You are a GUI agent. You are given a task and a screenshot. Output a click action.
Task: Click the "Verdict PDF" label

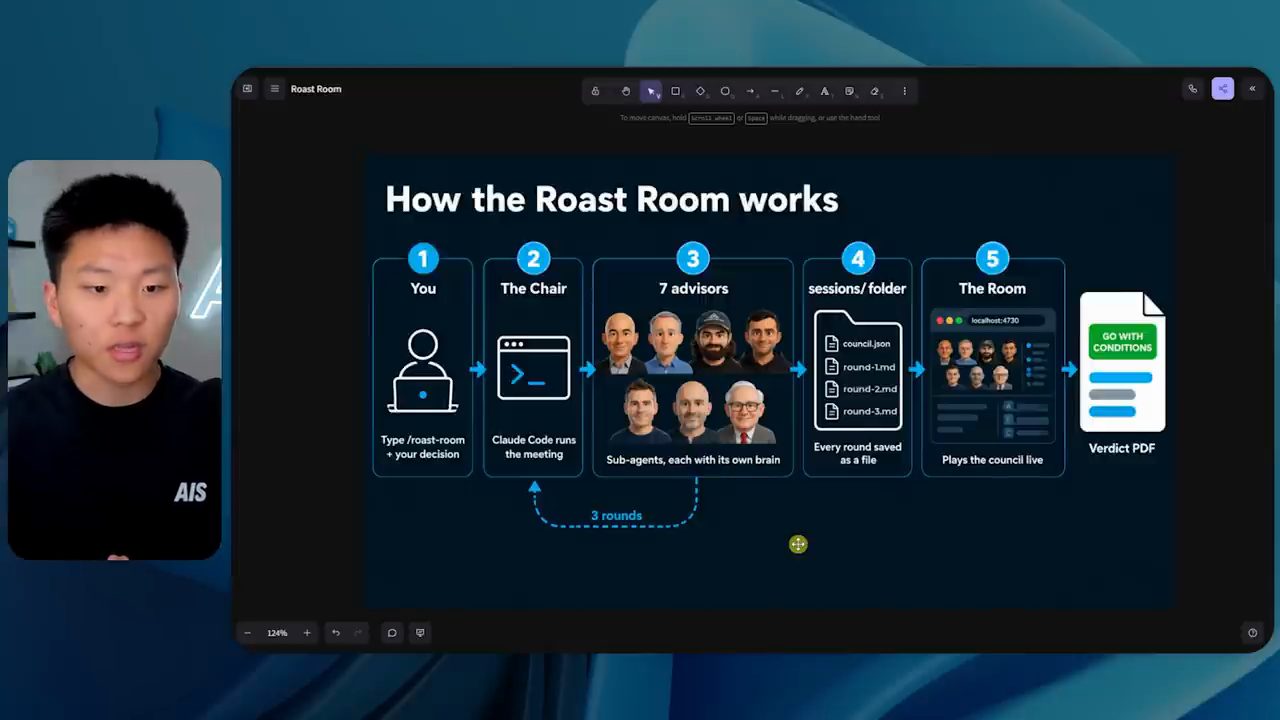[1122, 448]
